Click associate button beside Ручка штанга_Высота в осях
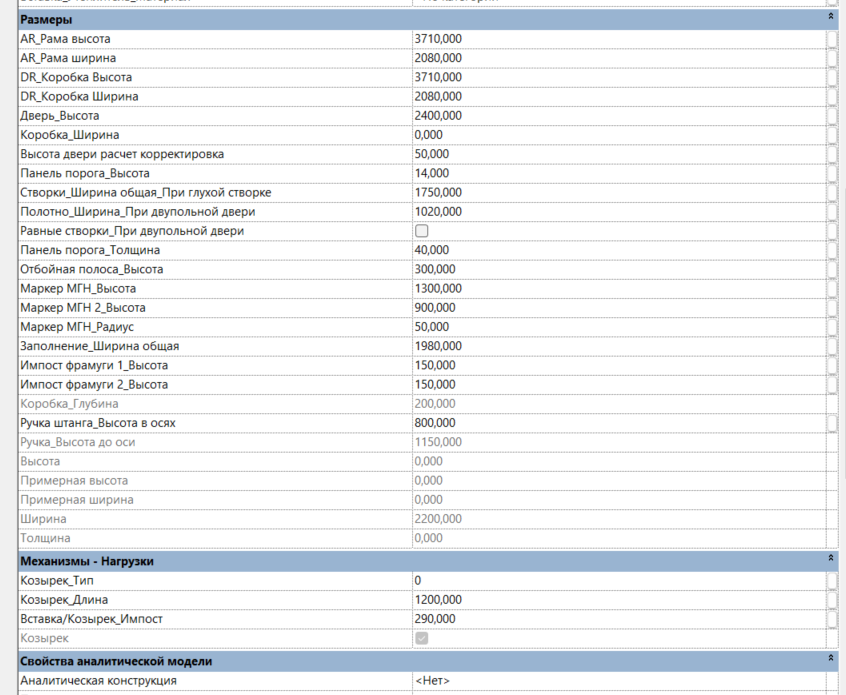846x695 pixels. [x=833, y=423]
